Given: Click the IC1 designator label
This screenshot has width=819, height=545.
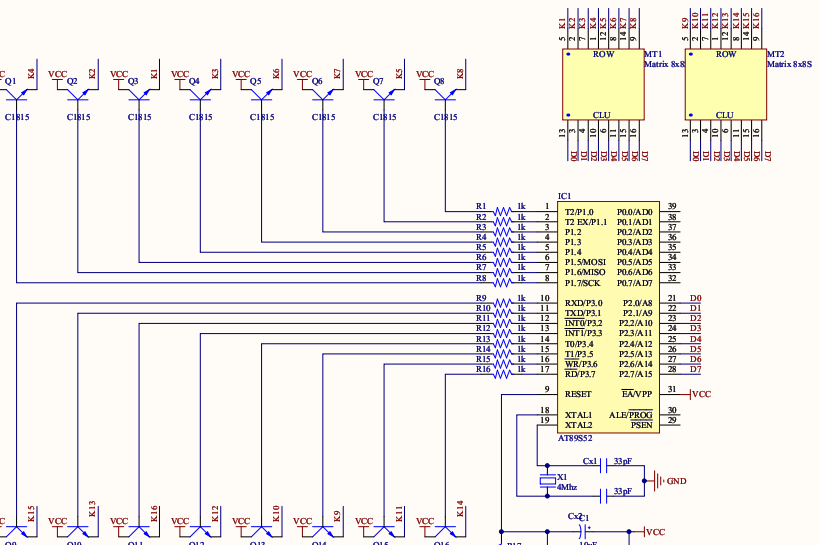Looking at the screenshot, I should [565, 196].
